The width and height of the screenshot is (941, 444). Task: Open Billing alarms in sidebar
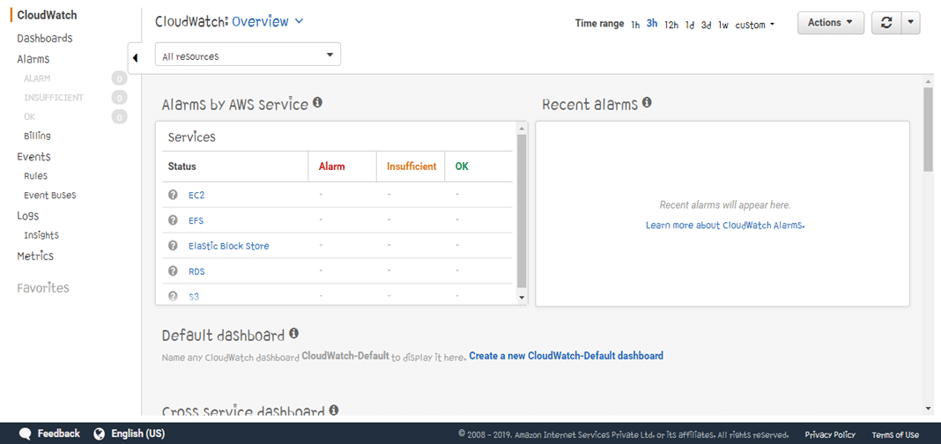[x=37, y=136]
